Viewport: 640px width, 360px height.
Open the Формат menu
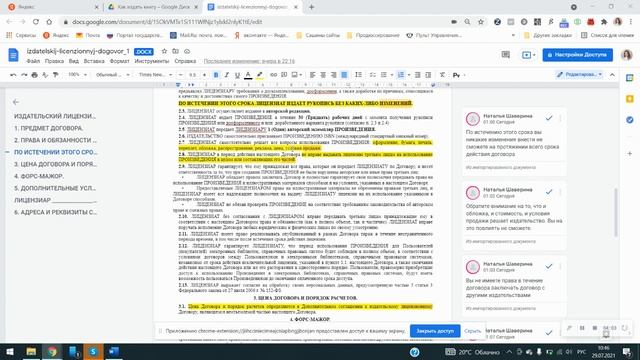coord(119,61)
